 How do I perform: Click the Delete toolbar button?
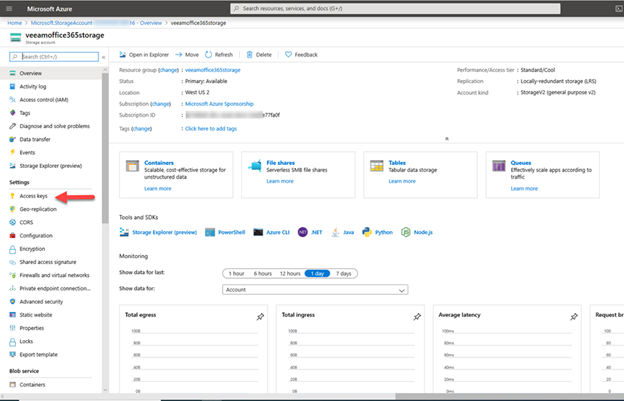pos(259,55)
